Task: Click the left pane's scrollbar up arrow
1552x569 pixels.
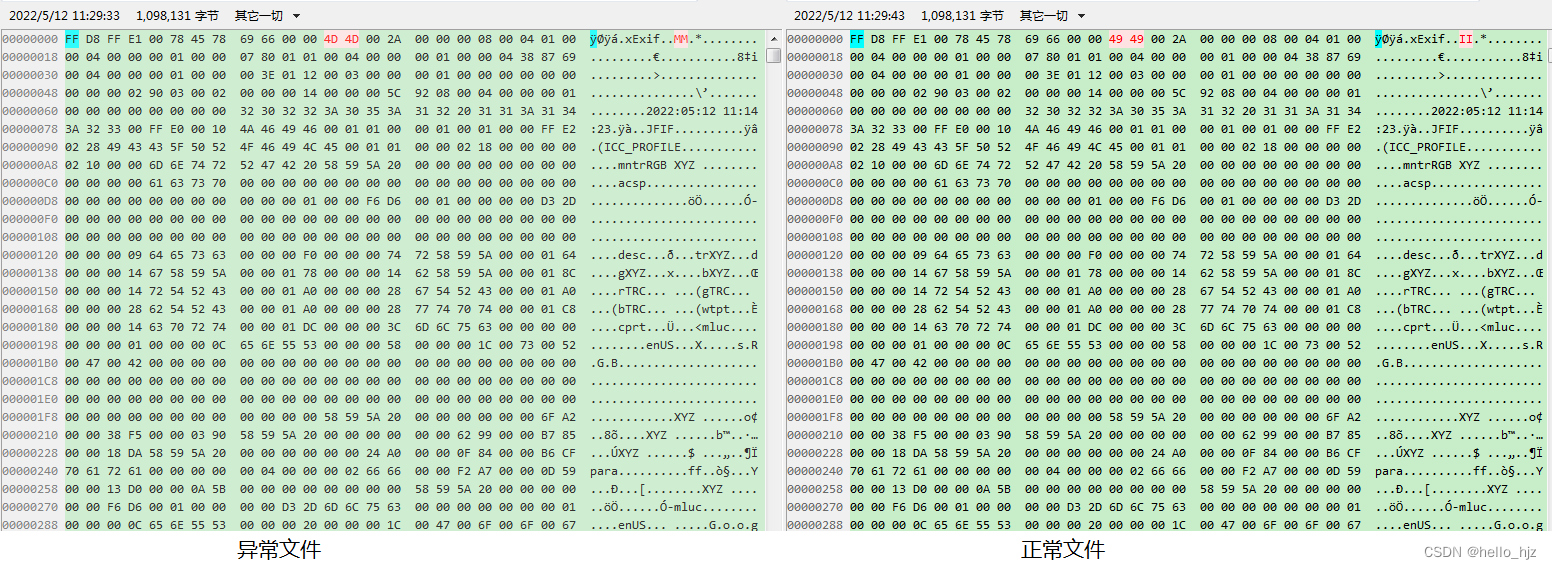Action: click(x=773, y=39)
